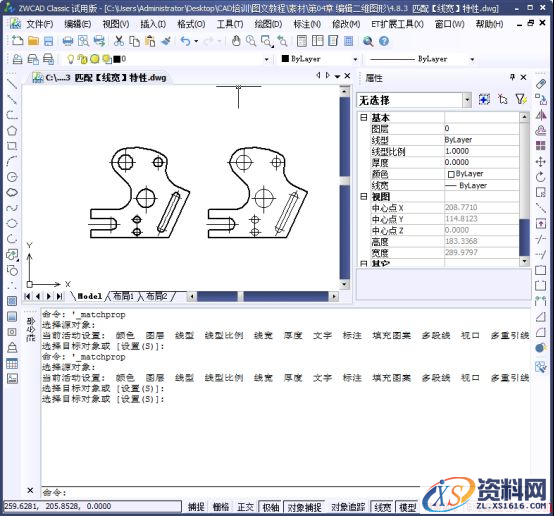Open the ByLayer color dropdown

(x=355, y=59)
